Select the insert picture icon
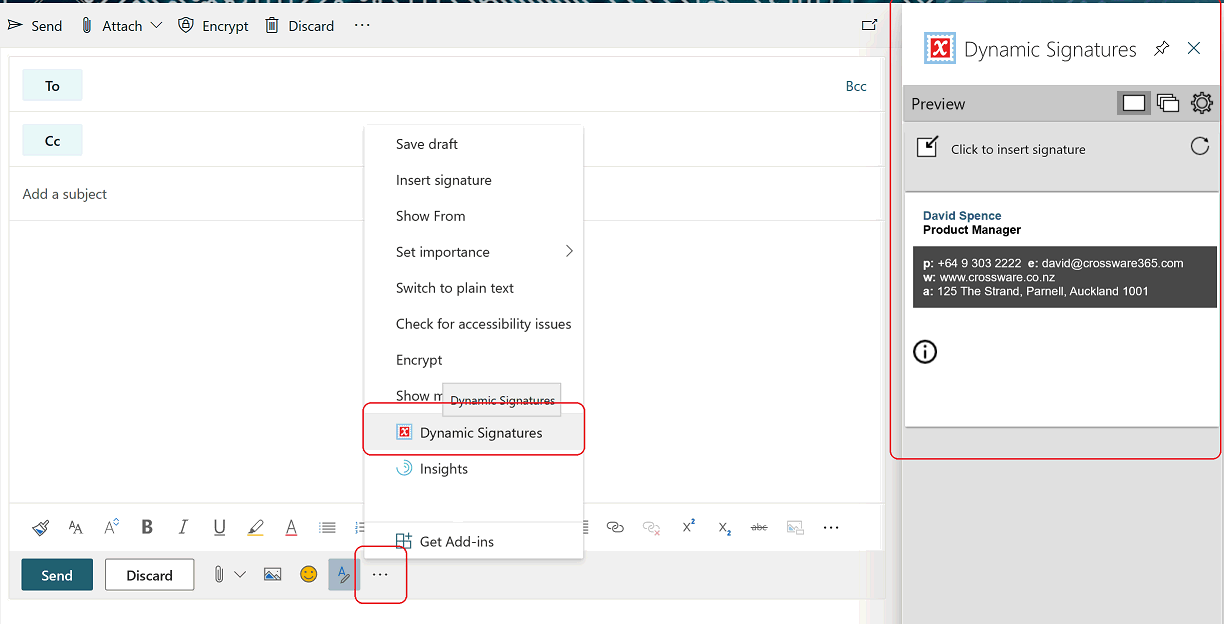 pos(272,573)
